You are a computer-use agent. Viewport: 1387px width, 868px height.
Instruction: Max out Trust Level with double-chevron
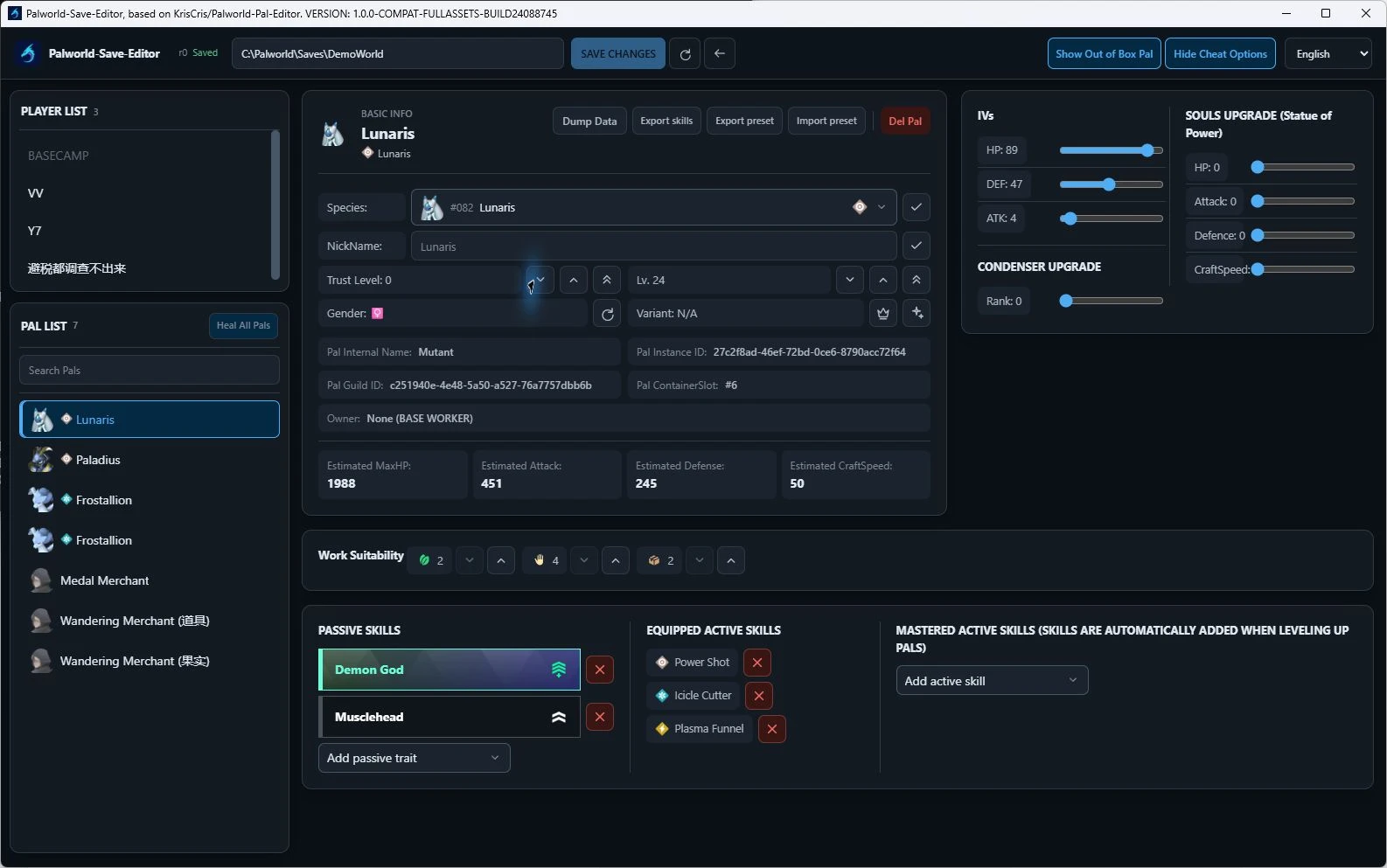click(607, 280)
